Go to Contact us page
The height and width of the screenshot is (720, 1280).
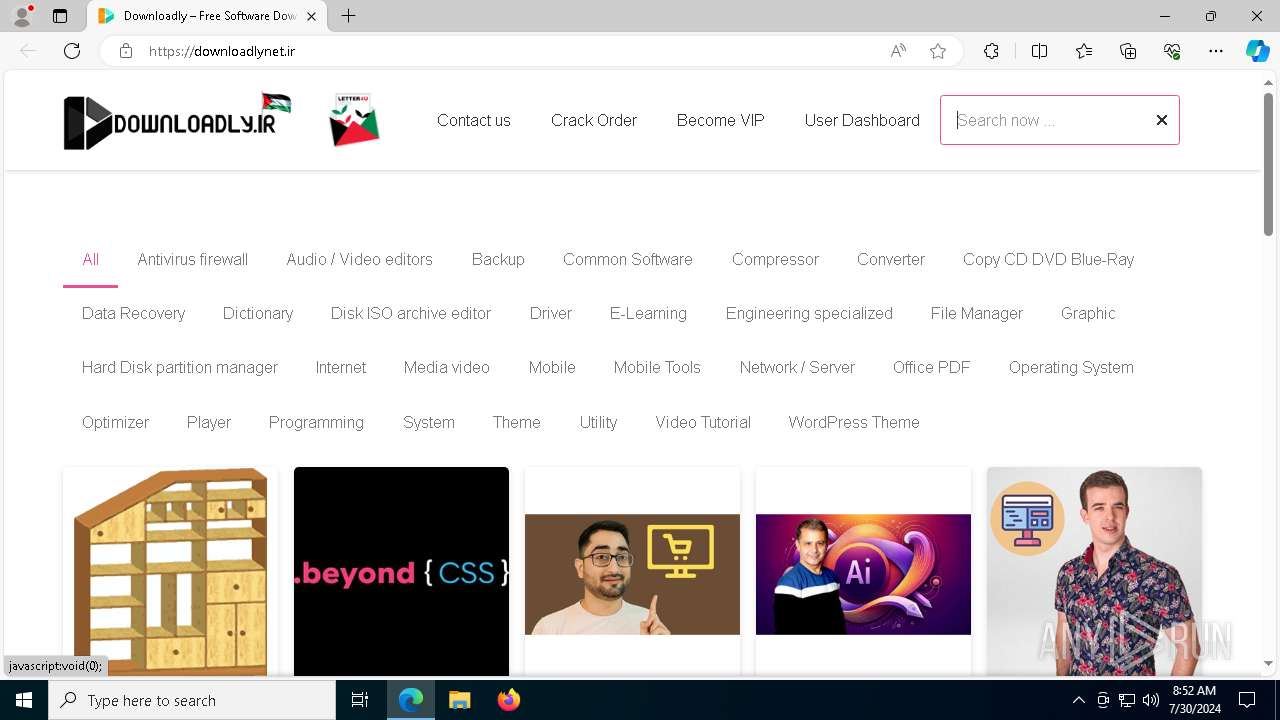pos(474,120)
